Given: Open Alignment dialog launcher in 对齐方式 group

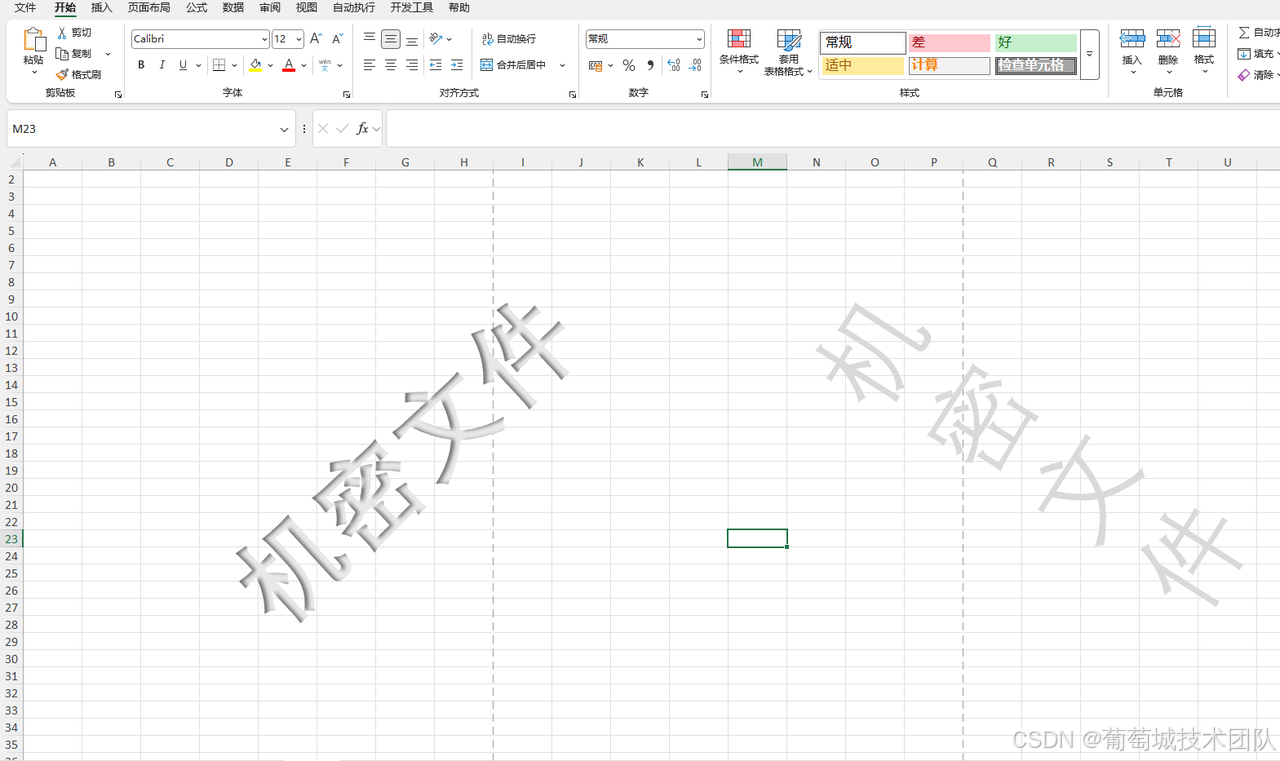Looking at the screenshot, I should click(x=573, y=94).
